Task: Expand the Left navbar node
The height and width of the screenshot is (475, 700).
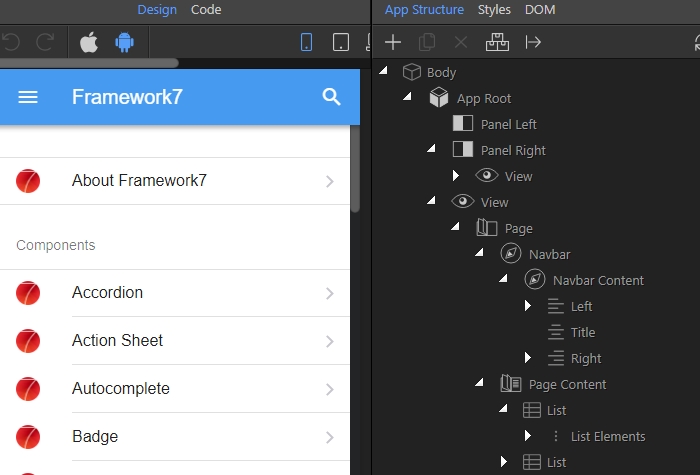Action: (x=528, y=306)
